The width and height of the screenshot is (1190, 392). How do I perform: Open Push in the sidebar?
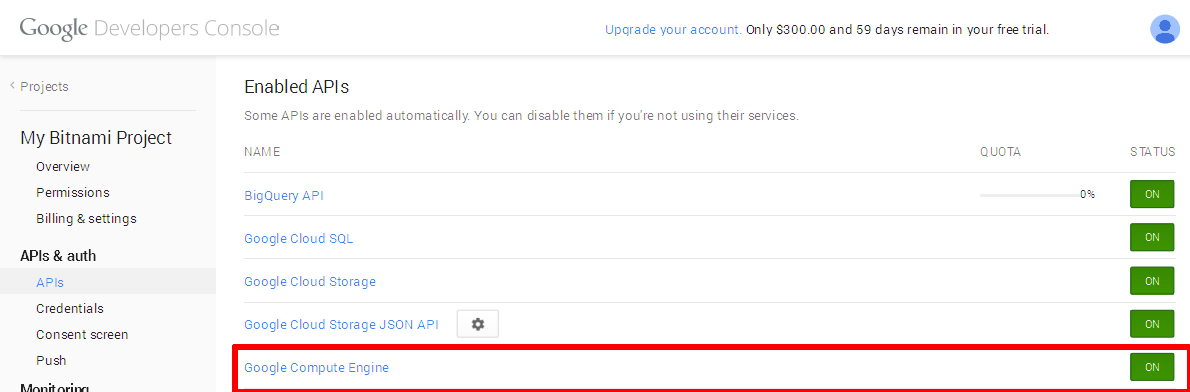(51, 360)
